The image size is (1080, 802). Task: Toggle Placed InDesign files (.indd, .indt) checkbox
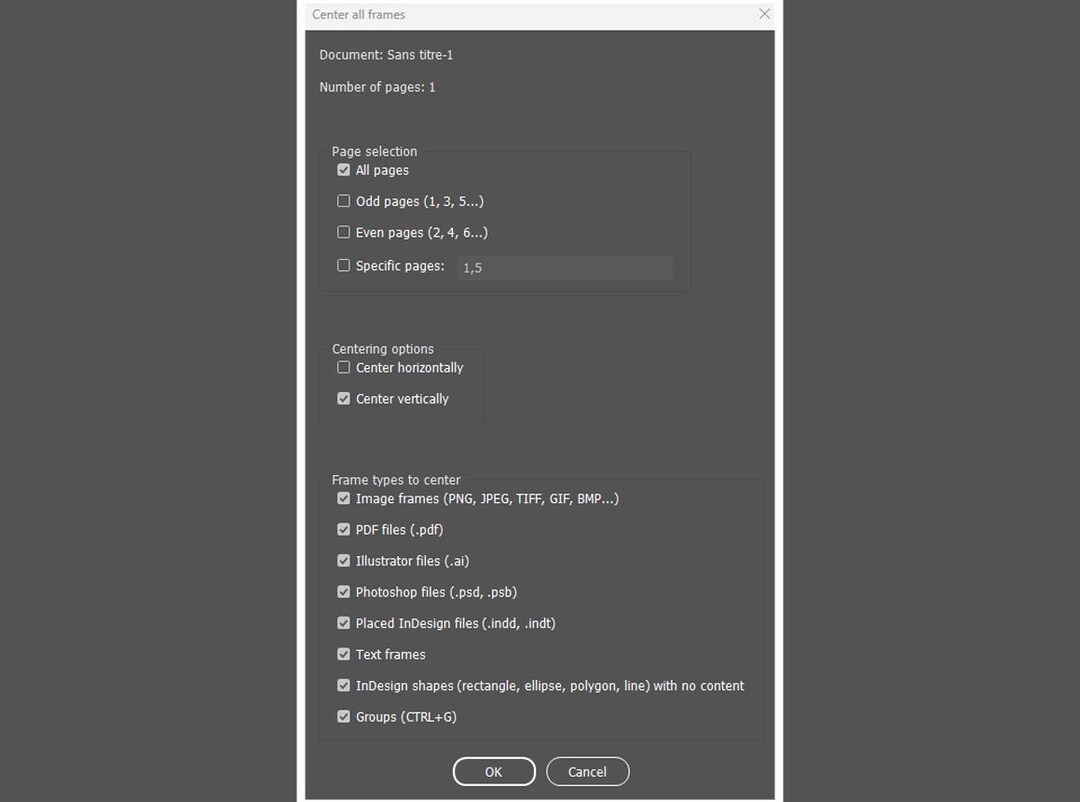pos(344,624)
